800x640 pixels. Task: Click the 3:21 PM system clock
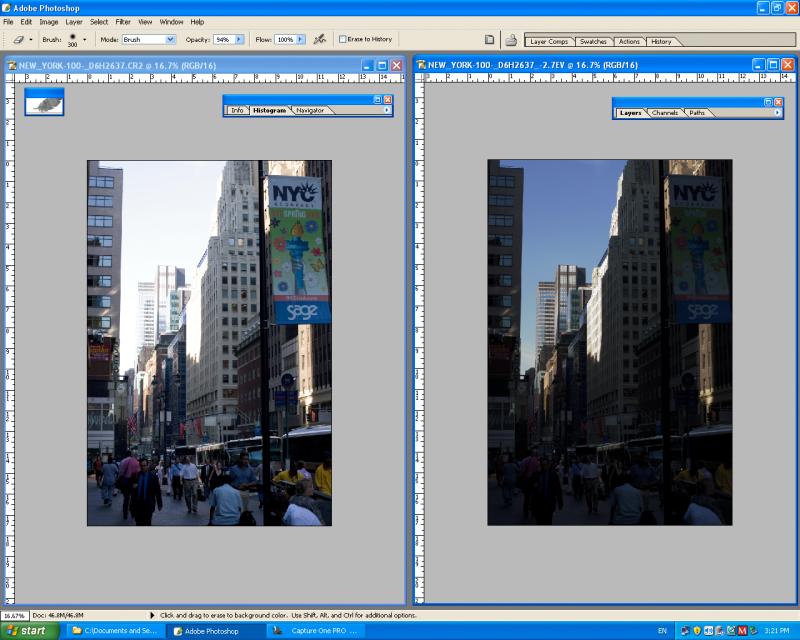pos(777,631)
